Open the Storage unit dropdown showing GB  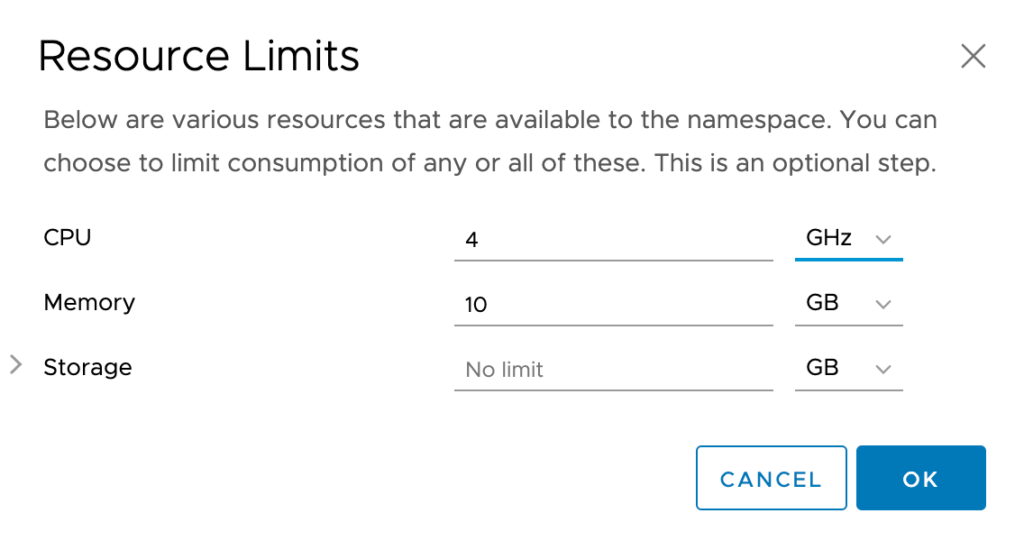coord(848,369)
